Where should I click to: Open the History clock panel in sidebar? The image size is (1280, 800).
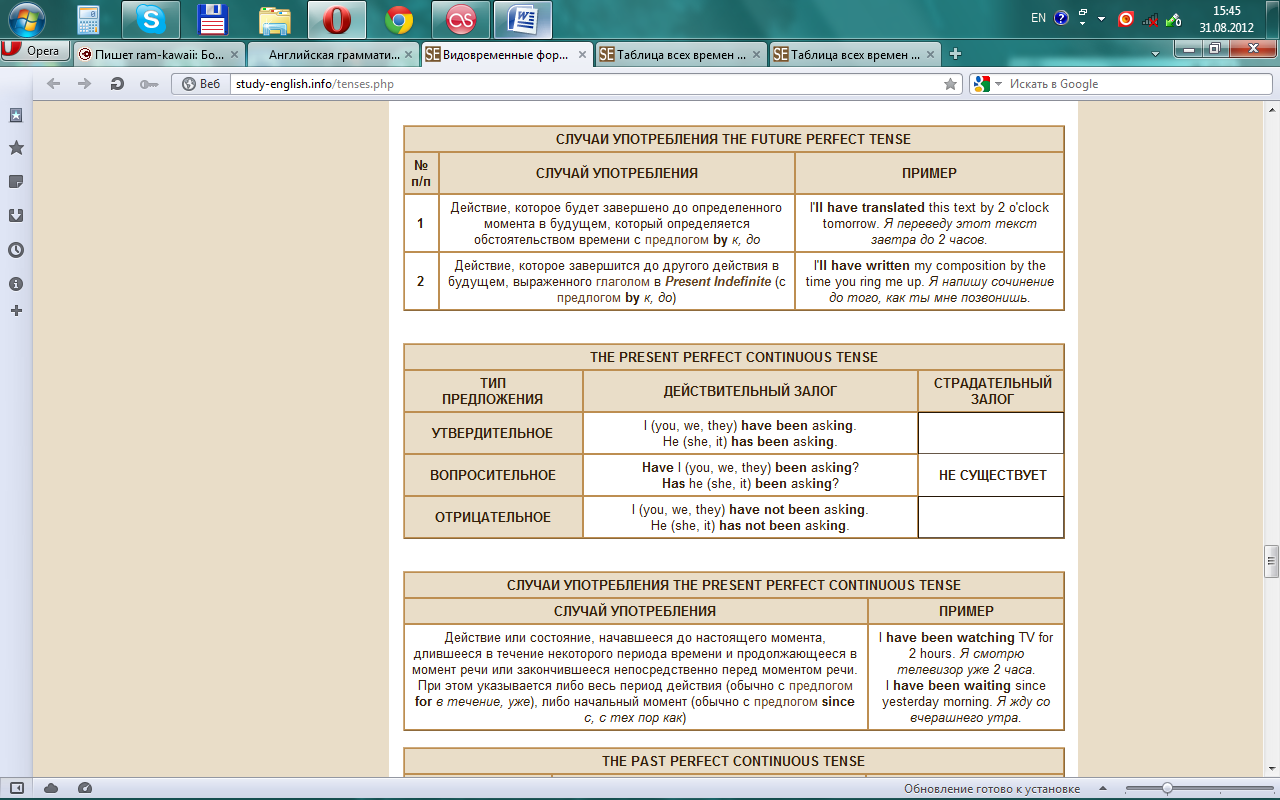16,250
